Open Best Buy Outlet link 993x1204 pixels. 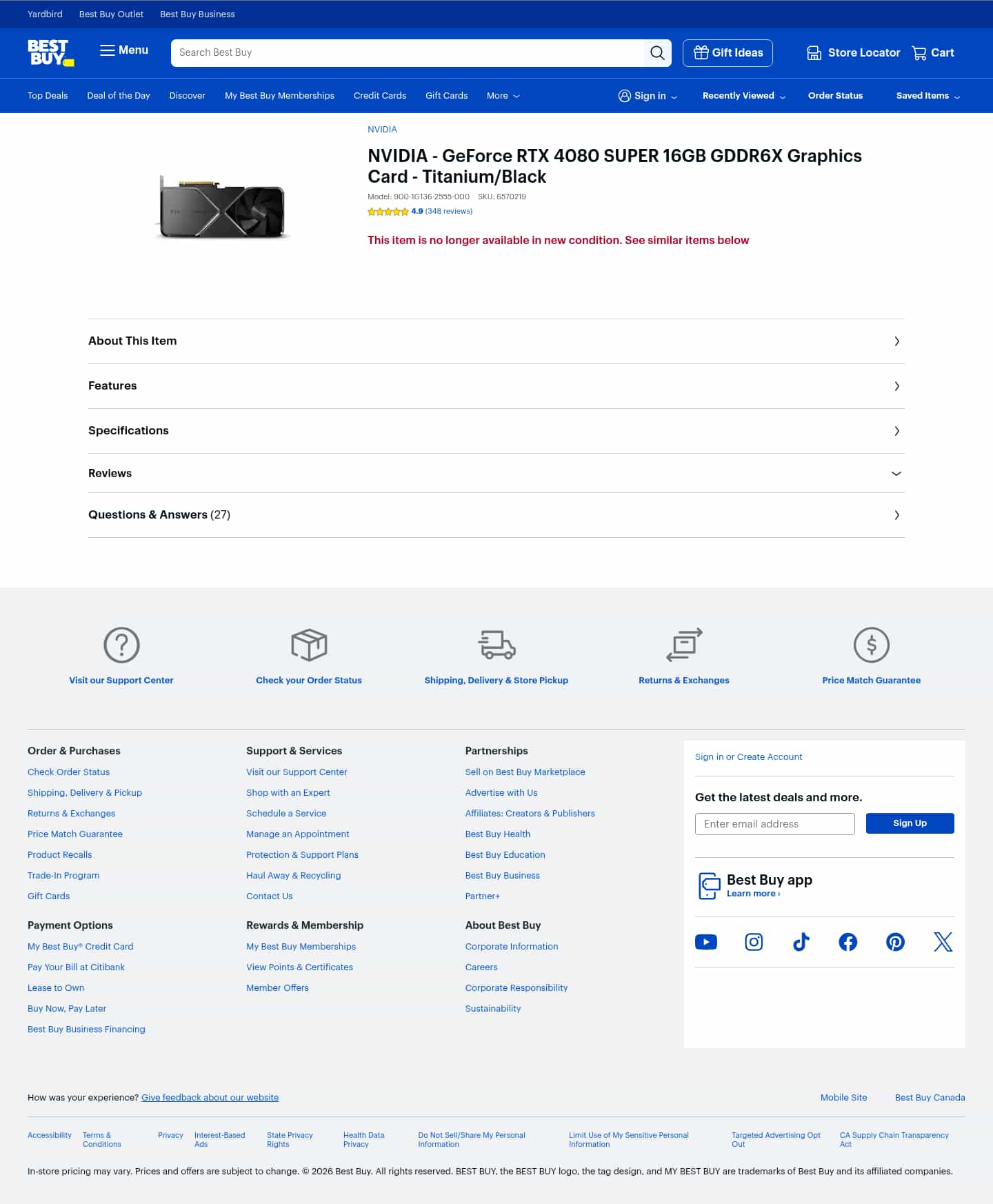pos(111,14)
